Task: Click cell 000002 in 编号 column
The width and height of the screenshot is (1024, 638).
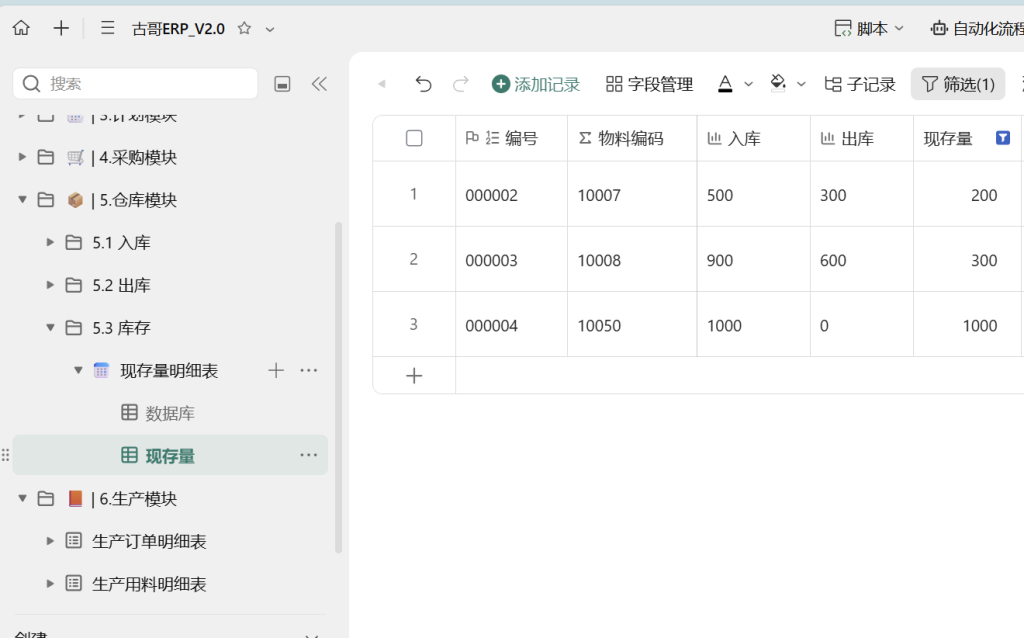Action: pos(511,195)
